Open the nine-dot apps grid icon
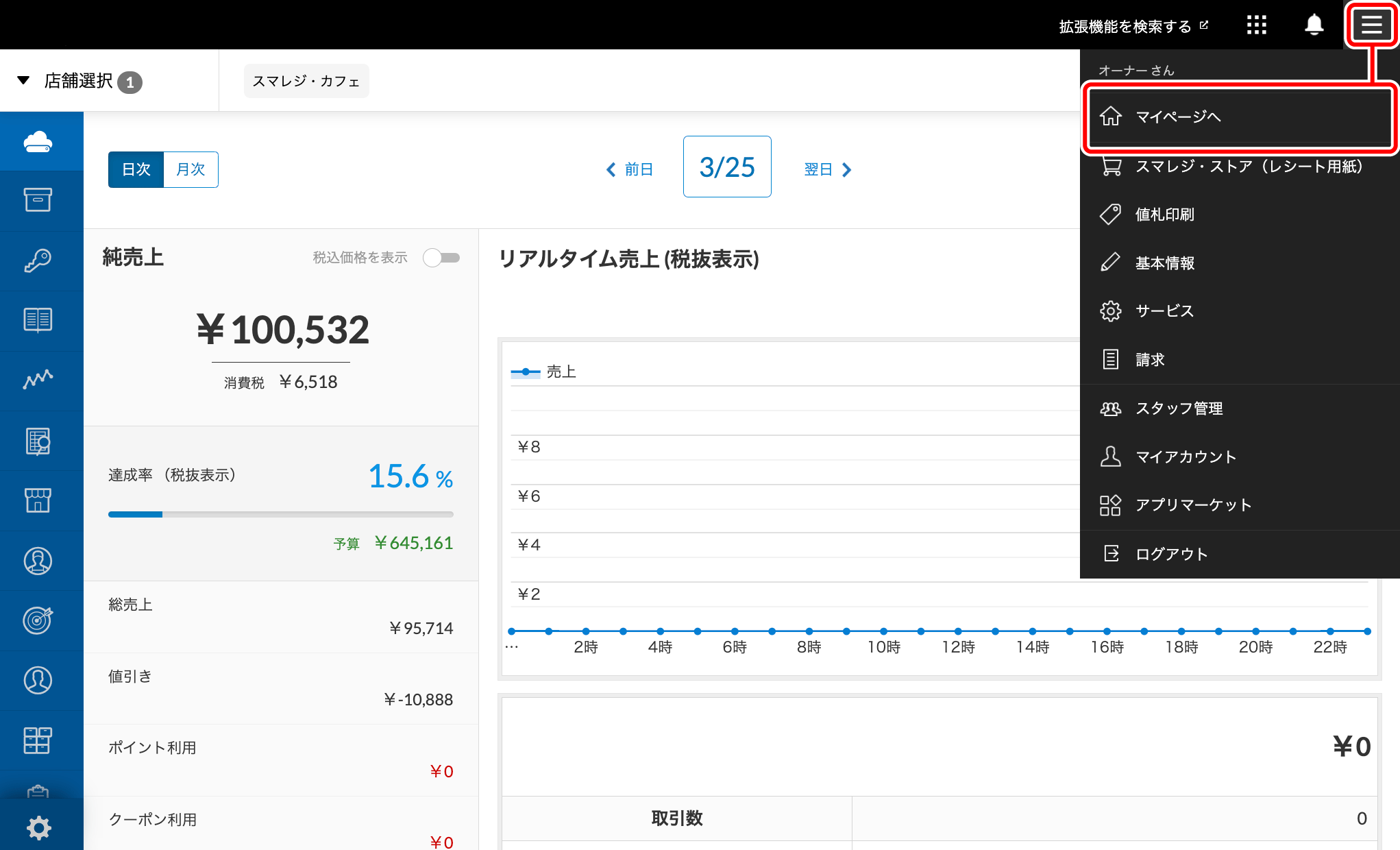The width and height of the screenshot is (1400, 850). click(x=1256, y=25)
